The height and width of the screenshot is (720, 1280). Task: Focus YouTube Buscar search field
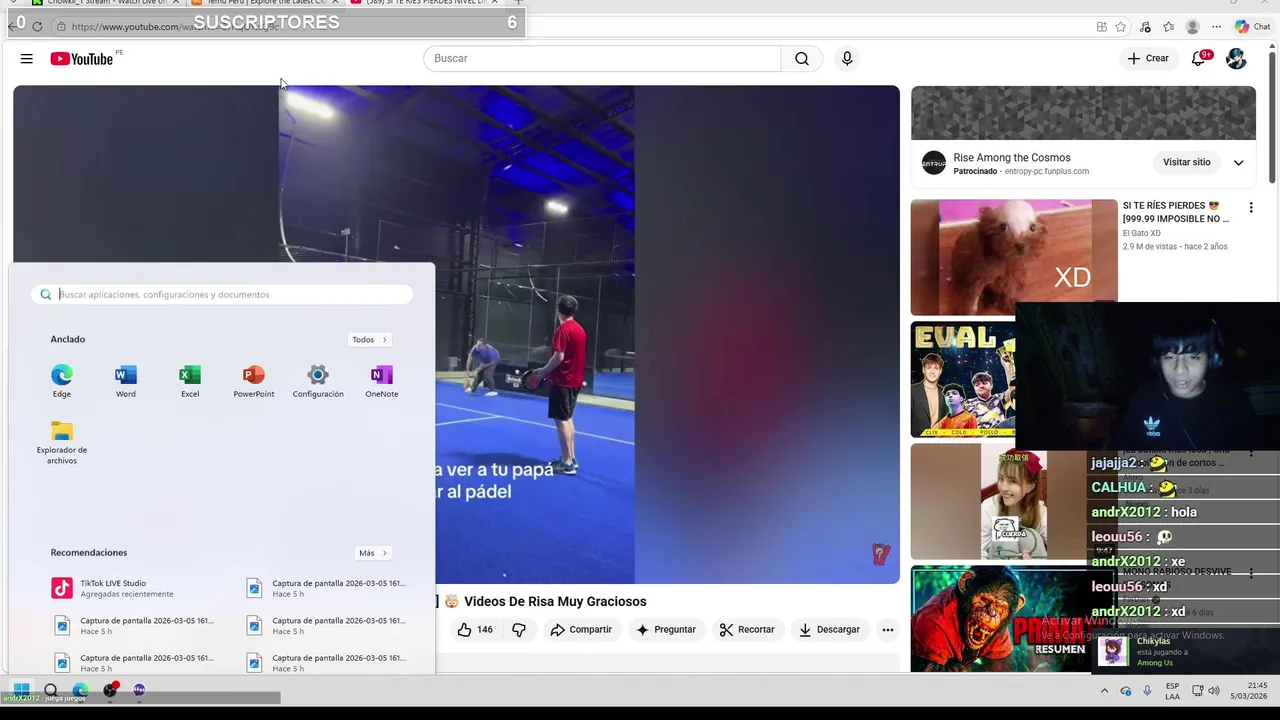click(602, 59)
